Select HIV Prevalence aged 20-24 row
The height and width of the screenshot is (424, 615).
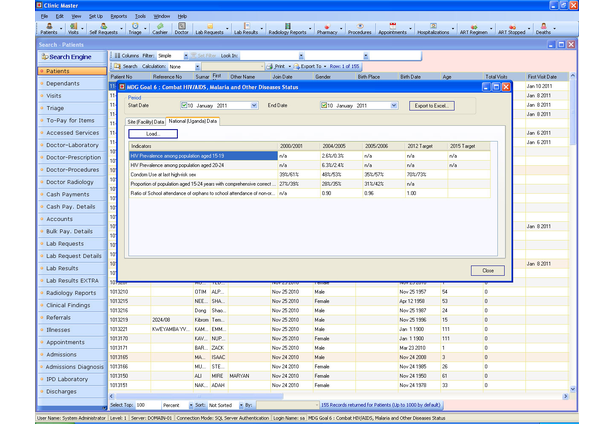pyautogui.click(x=309, y=165)
